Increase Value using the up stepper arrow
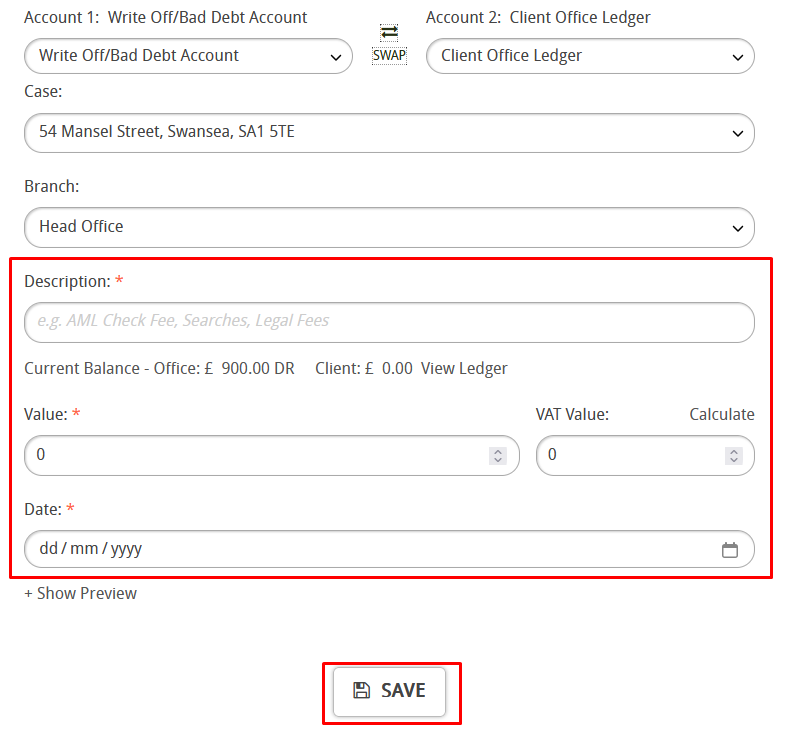793x731 pixels. pos(498,451)
